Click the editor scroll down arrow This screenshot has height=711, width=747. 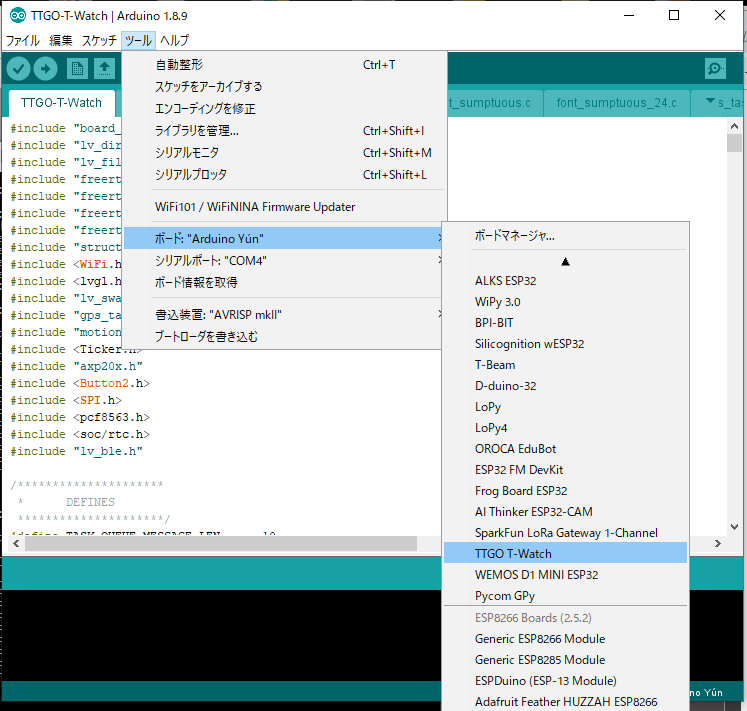pos(734,527)
